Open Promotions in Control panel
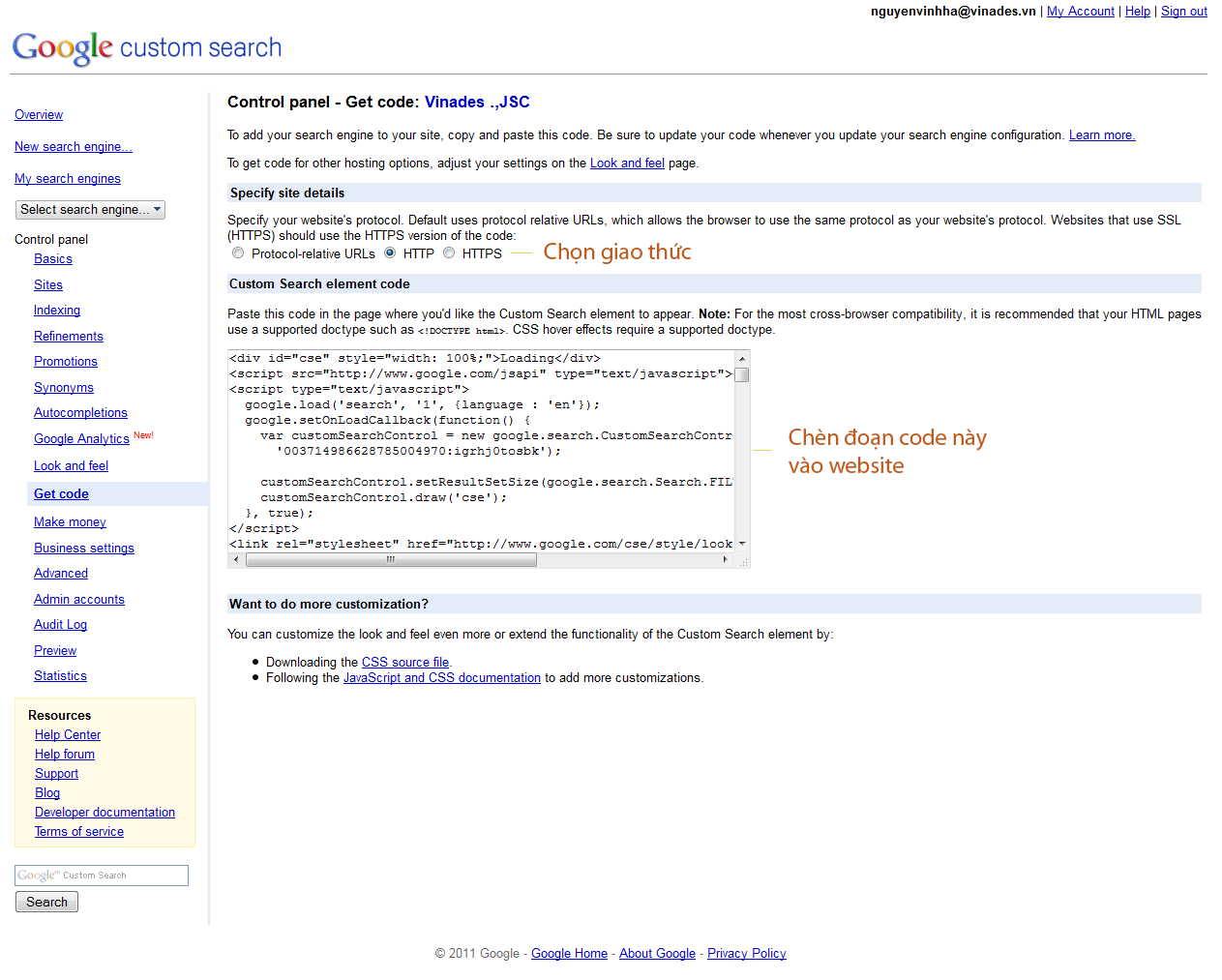 [x=66, y=362]
